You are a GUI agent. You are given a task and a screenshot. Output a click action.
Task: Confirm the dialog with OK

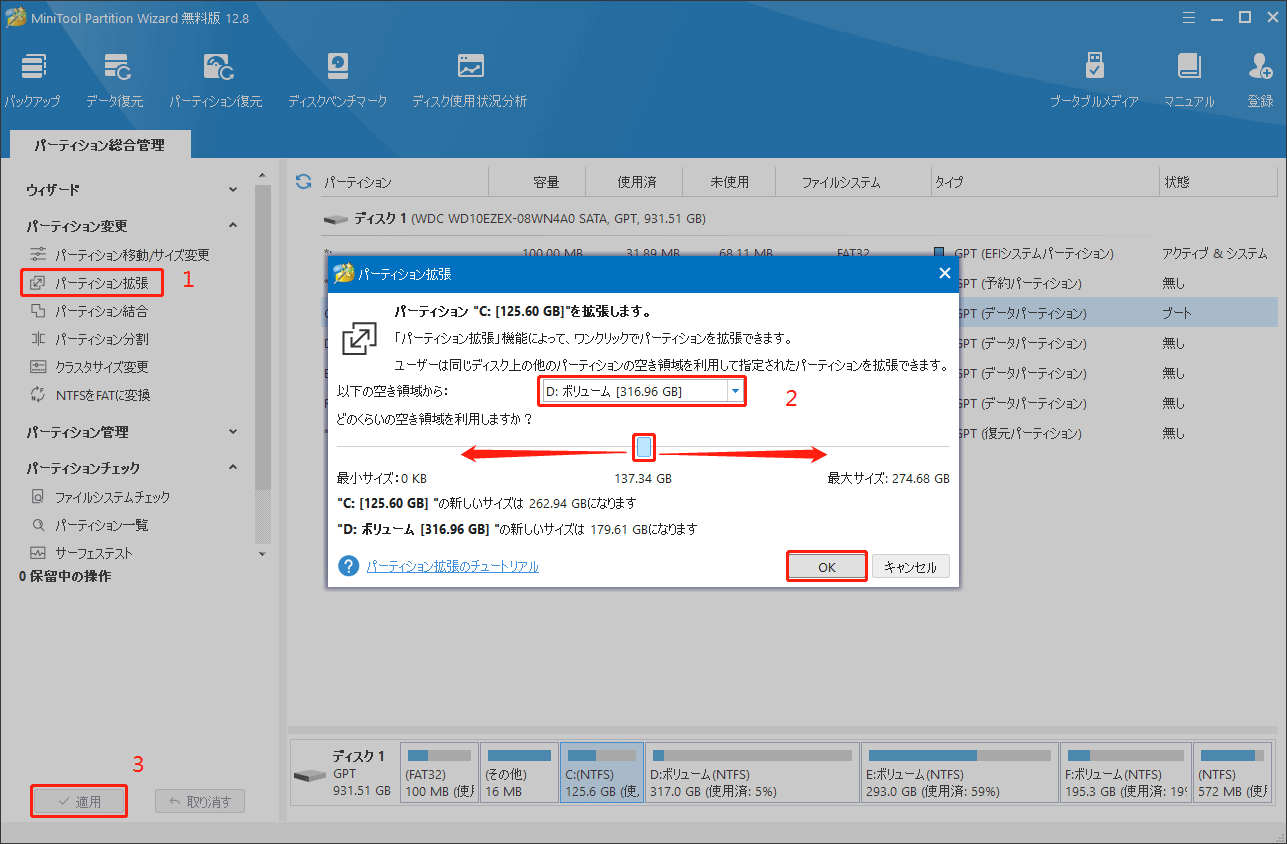[826, 566]
